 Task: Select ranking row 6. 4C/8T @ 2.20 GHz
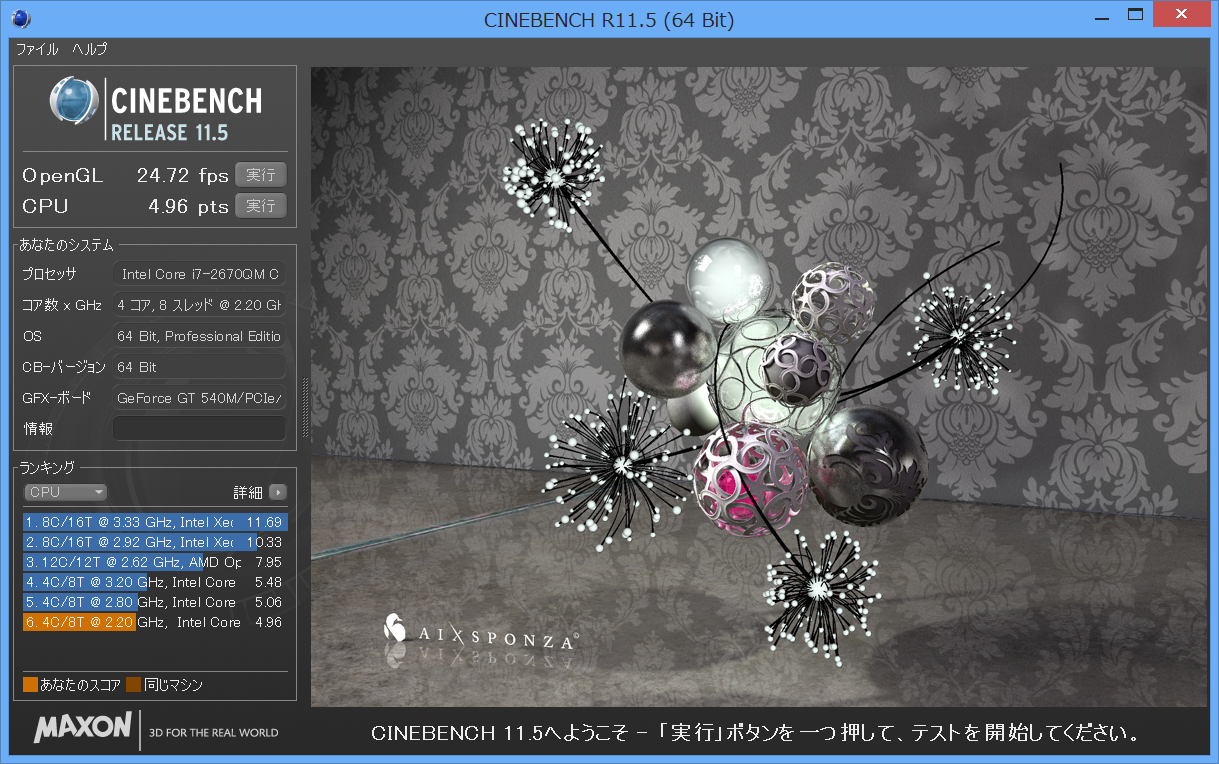pos(155,622)
